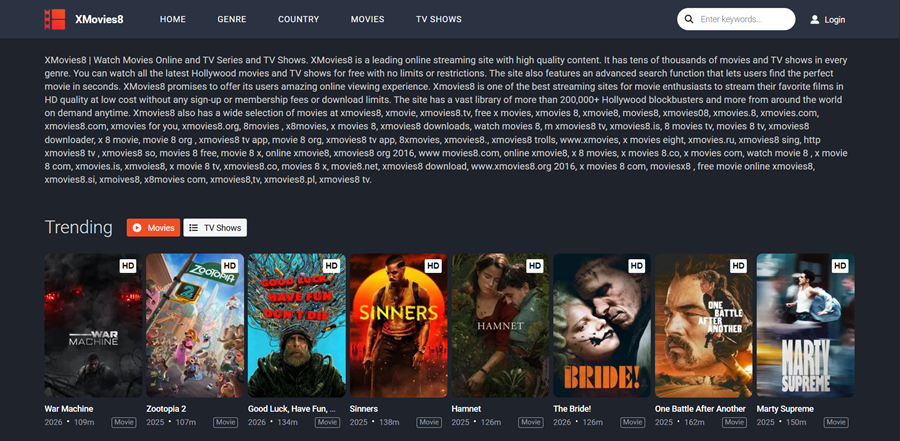Switch trending to TV Shows tab
The image size is (900, 441).
point(215,227)
